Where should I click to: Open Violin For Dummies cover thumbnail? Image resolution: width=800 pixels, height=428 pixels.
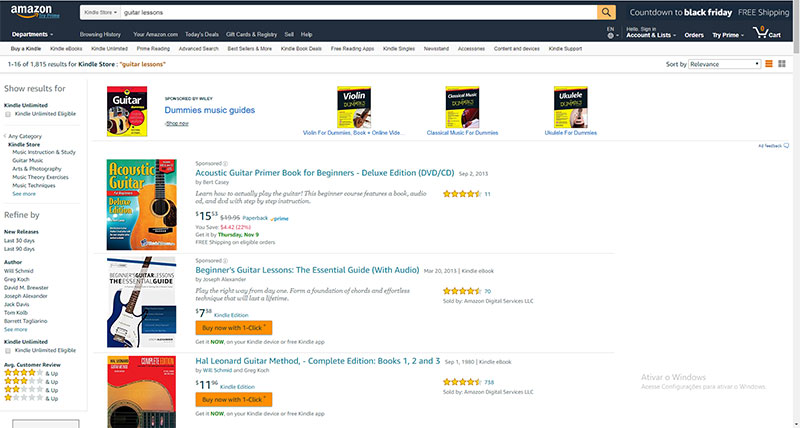[354, 107]
